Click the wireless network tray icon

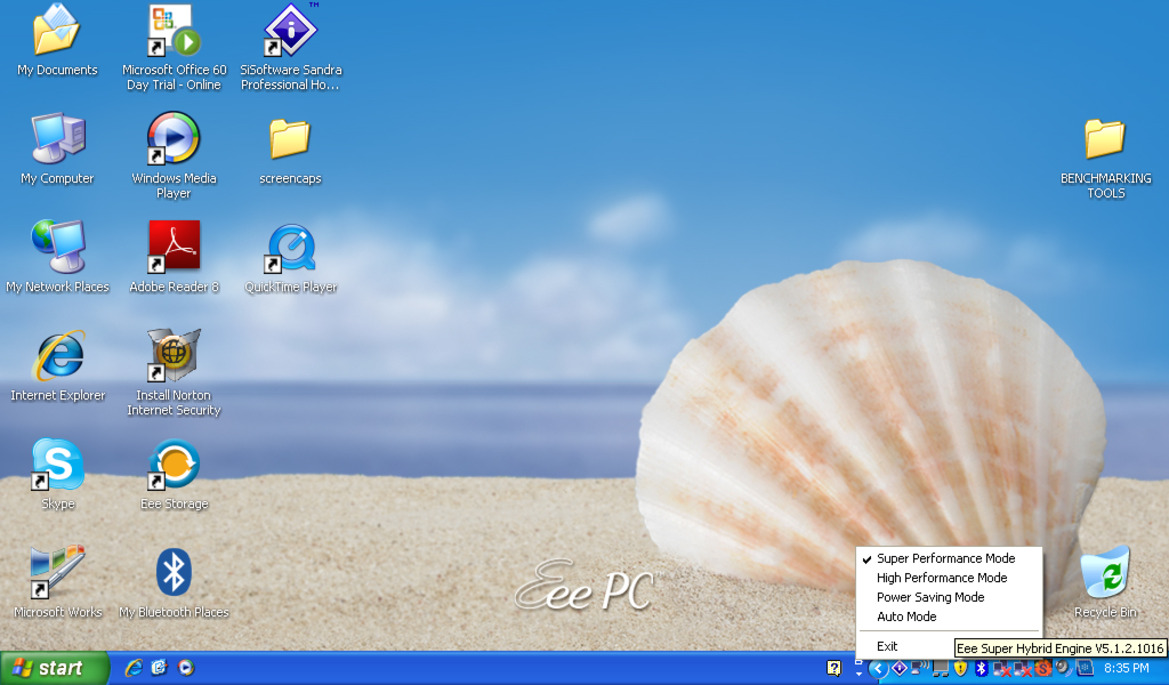[x=919, y=668]
